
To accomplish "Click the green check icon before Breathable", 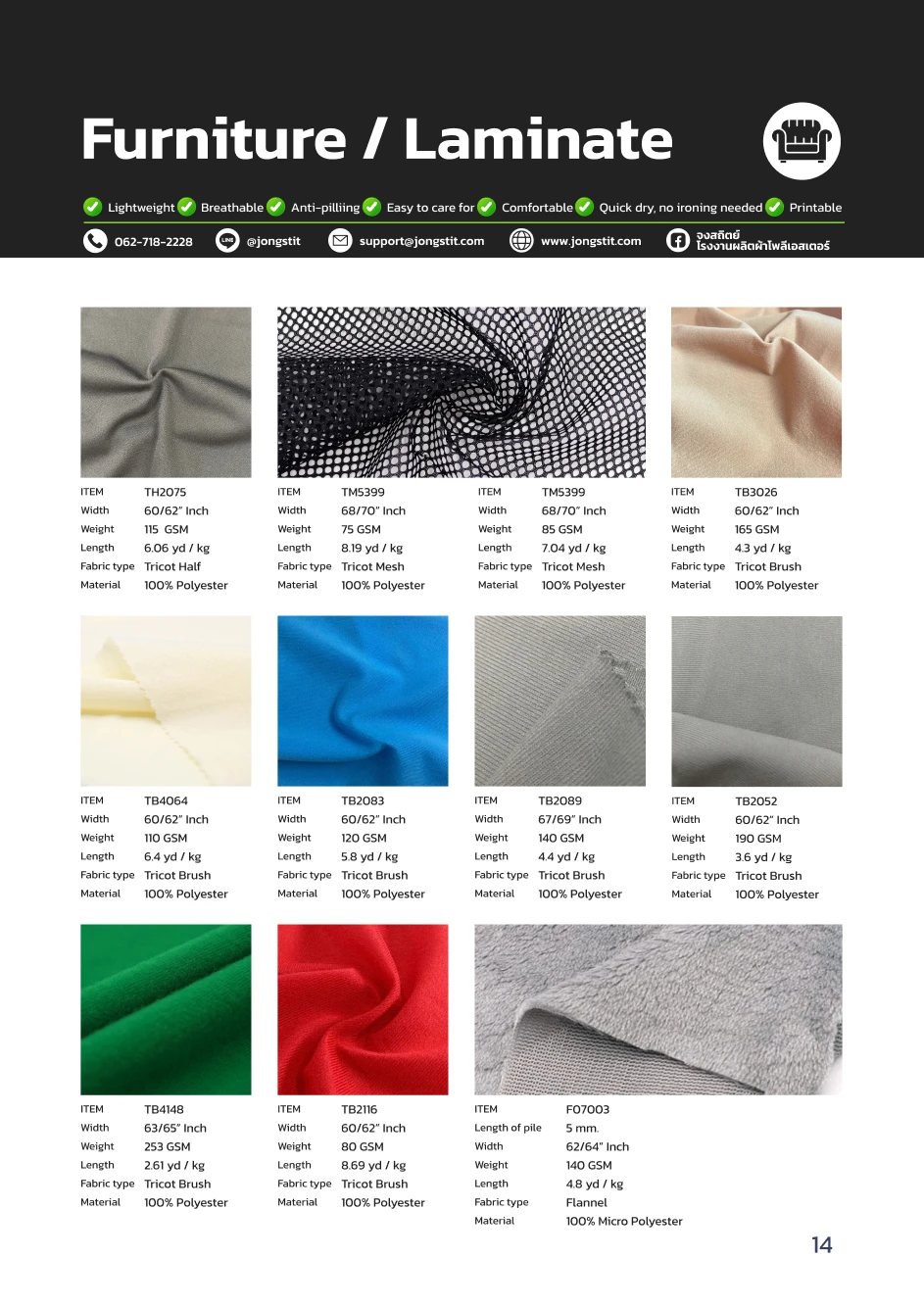I will [186, 207].
